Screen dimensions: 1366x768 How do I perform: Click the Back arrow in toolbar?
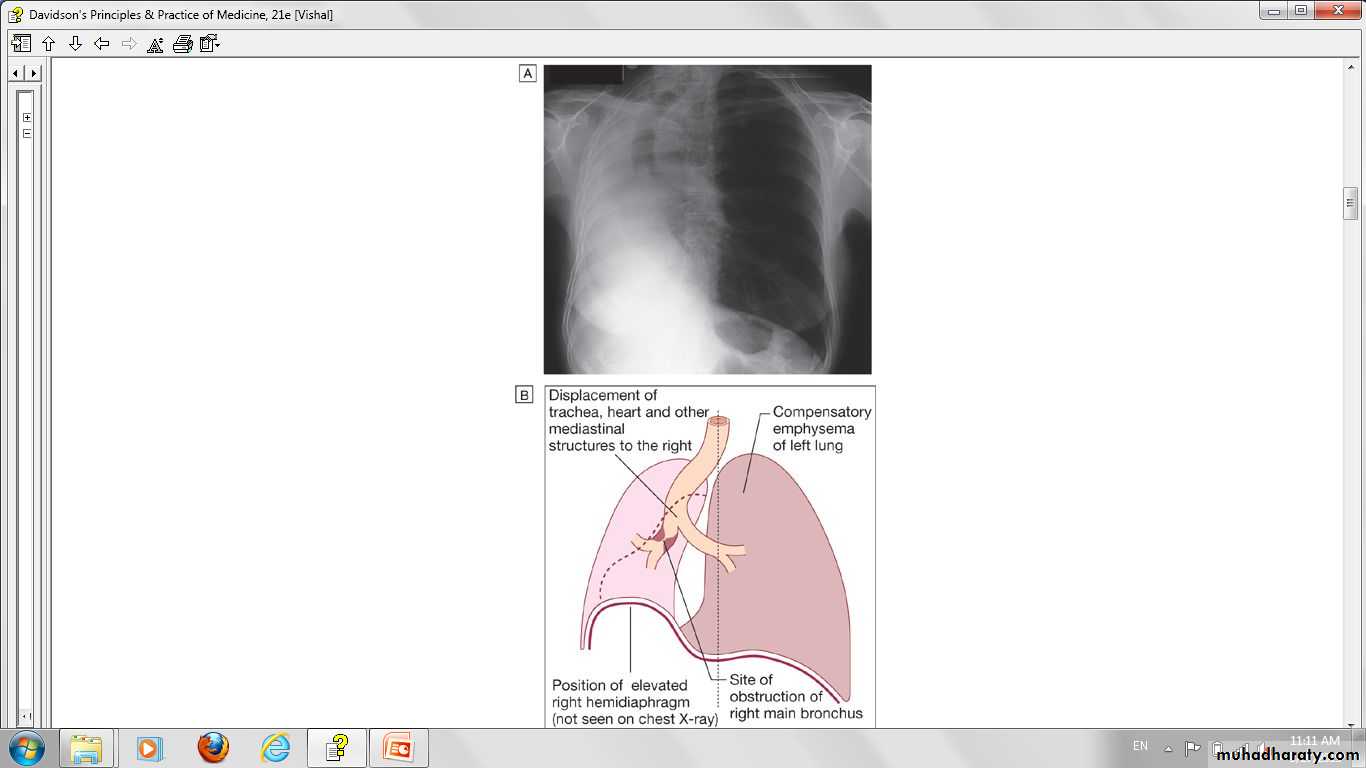point(101,44)
